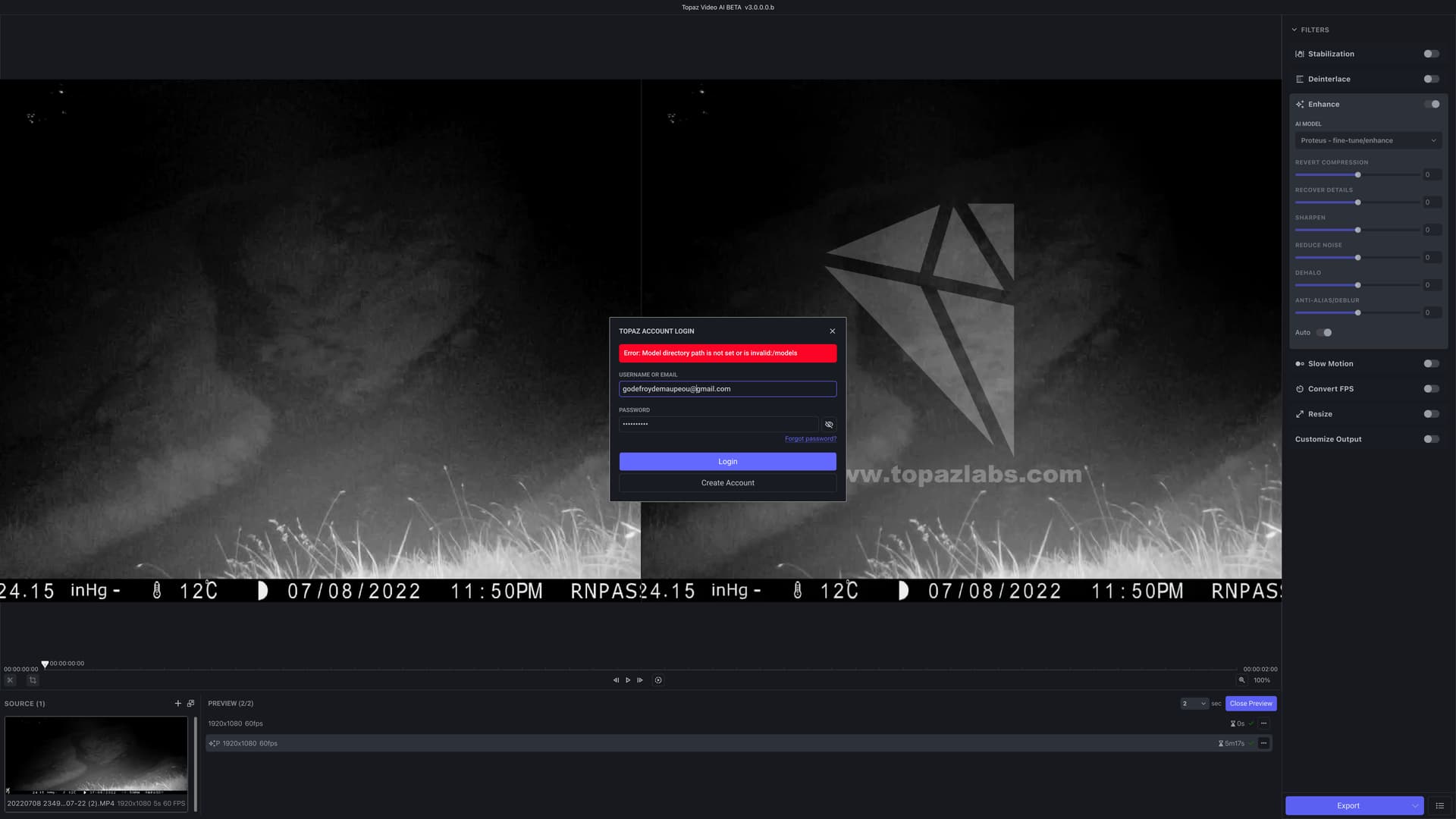Viewport: 1456px width, 819px height.
Task: Open the AI Model Proteus dropdown
Action: (1368, 140)
